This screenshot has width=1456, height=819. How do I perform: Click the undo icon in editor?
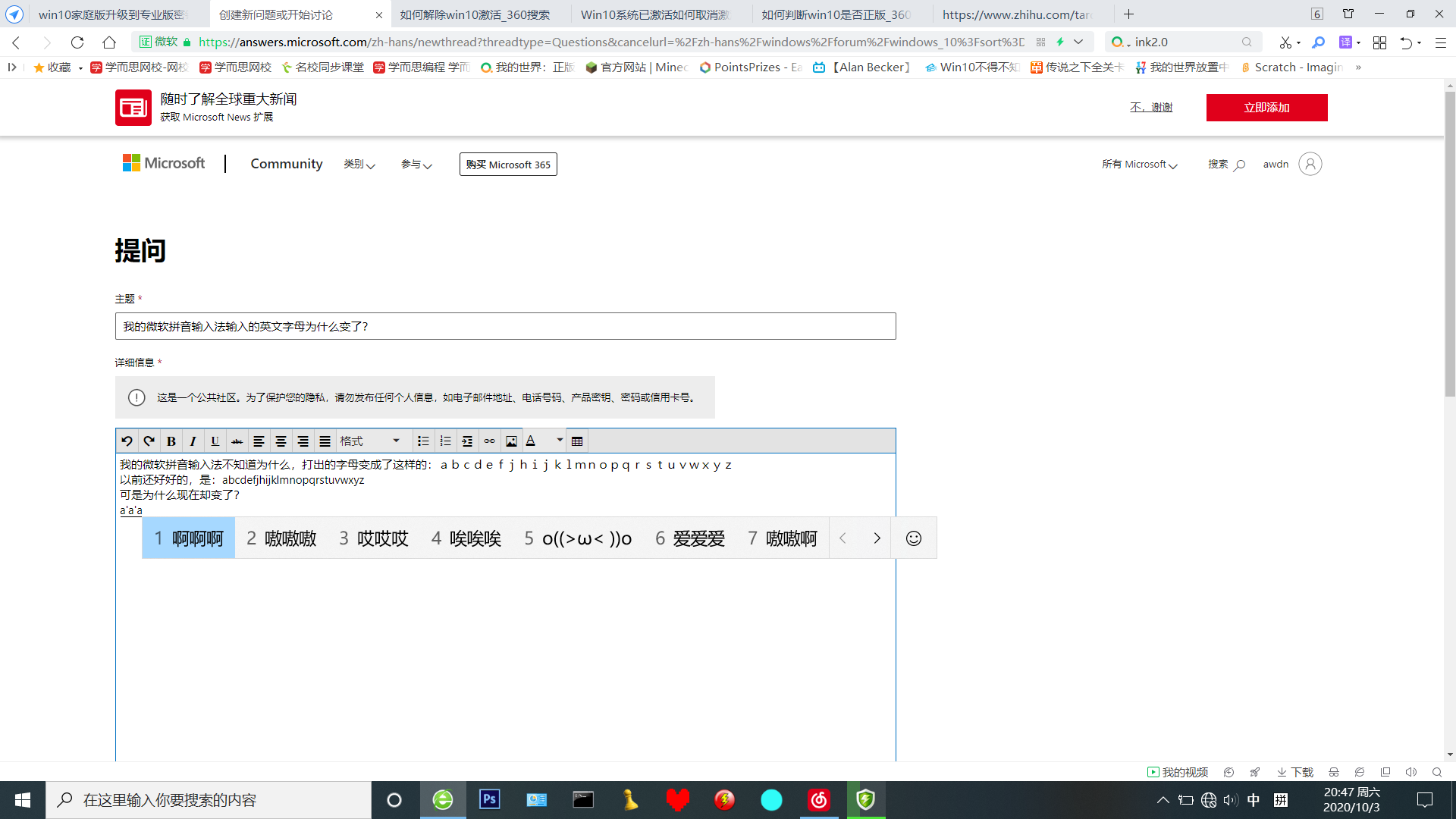point(127,441)
